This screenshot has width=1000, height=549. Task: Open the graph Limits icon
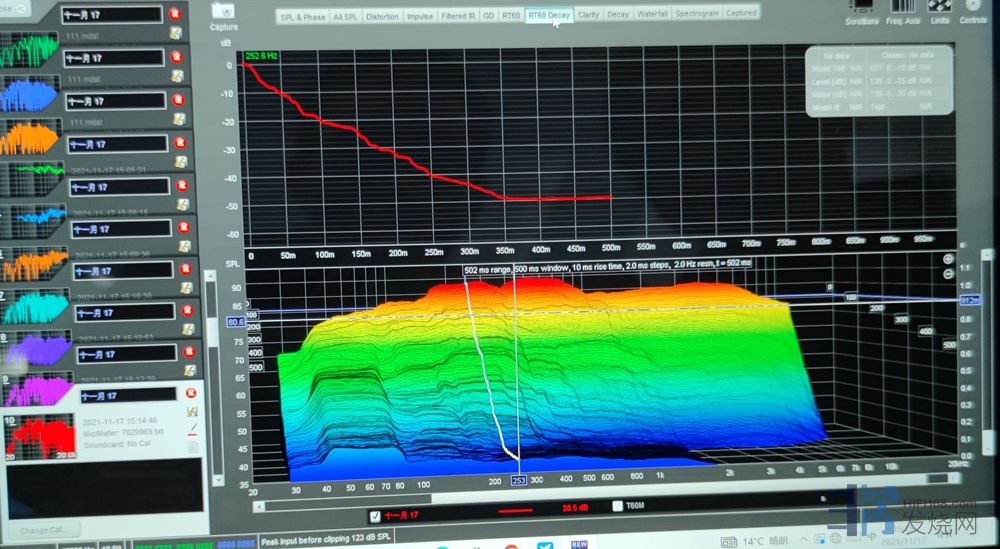point(940,9)
